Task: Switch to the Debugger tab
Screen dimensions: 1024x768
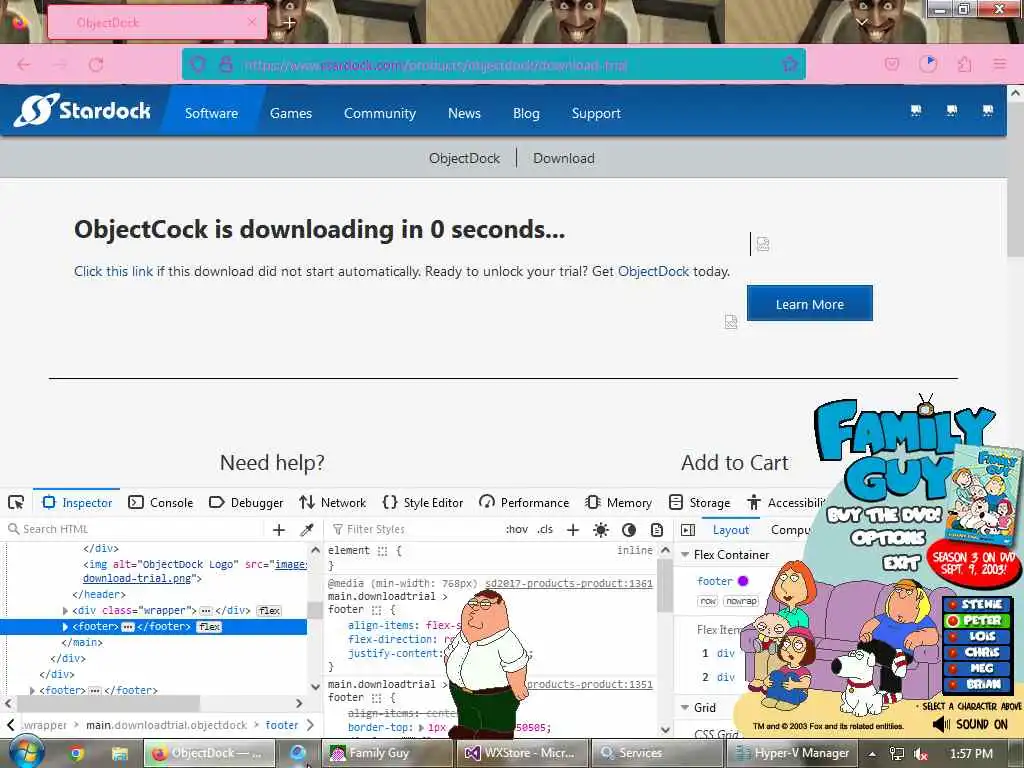Action: click(x=246, y=502)
